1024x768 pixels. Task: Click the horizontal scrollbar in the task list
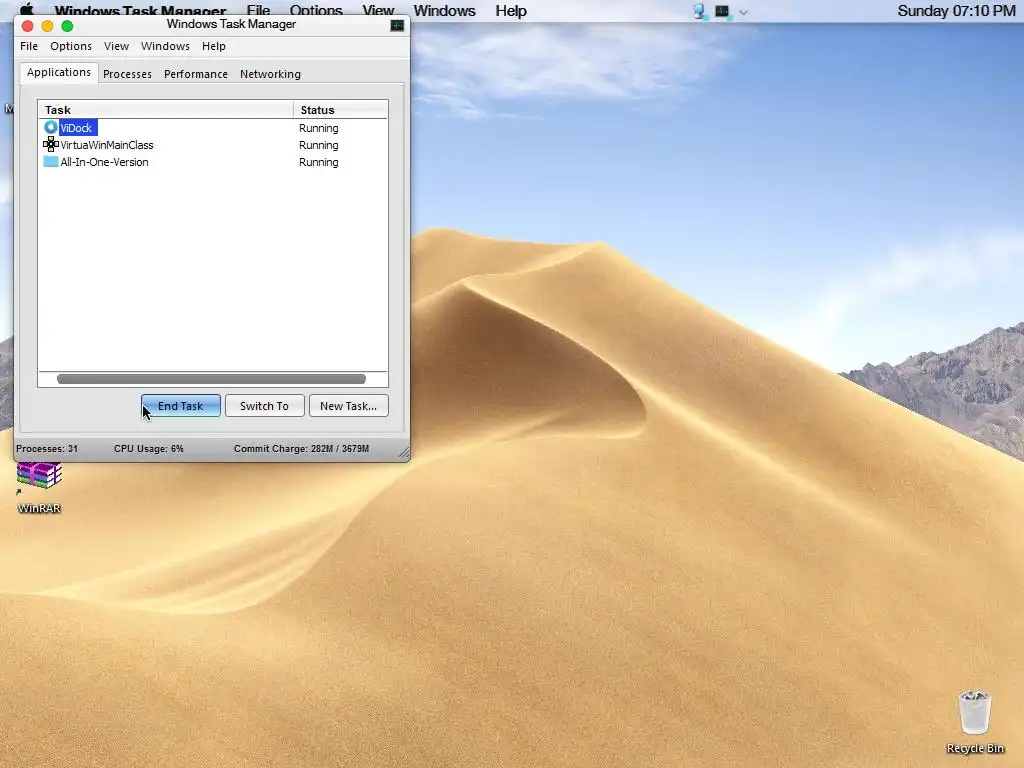click(x=211, y=379)
